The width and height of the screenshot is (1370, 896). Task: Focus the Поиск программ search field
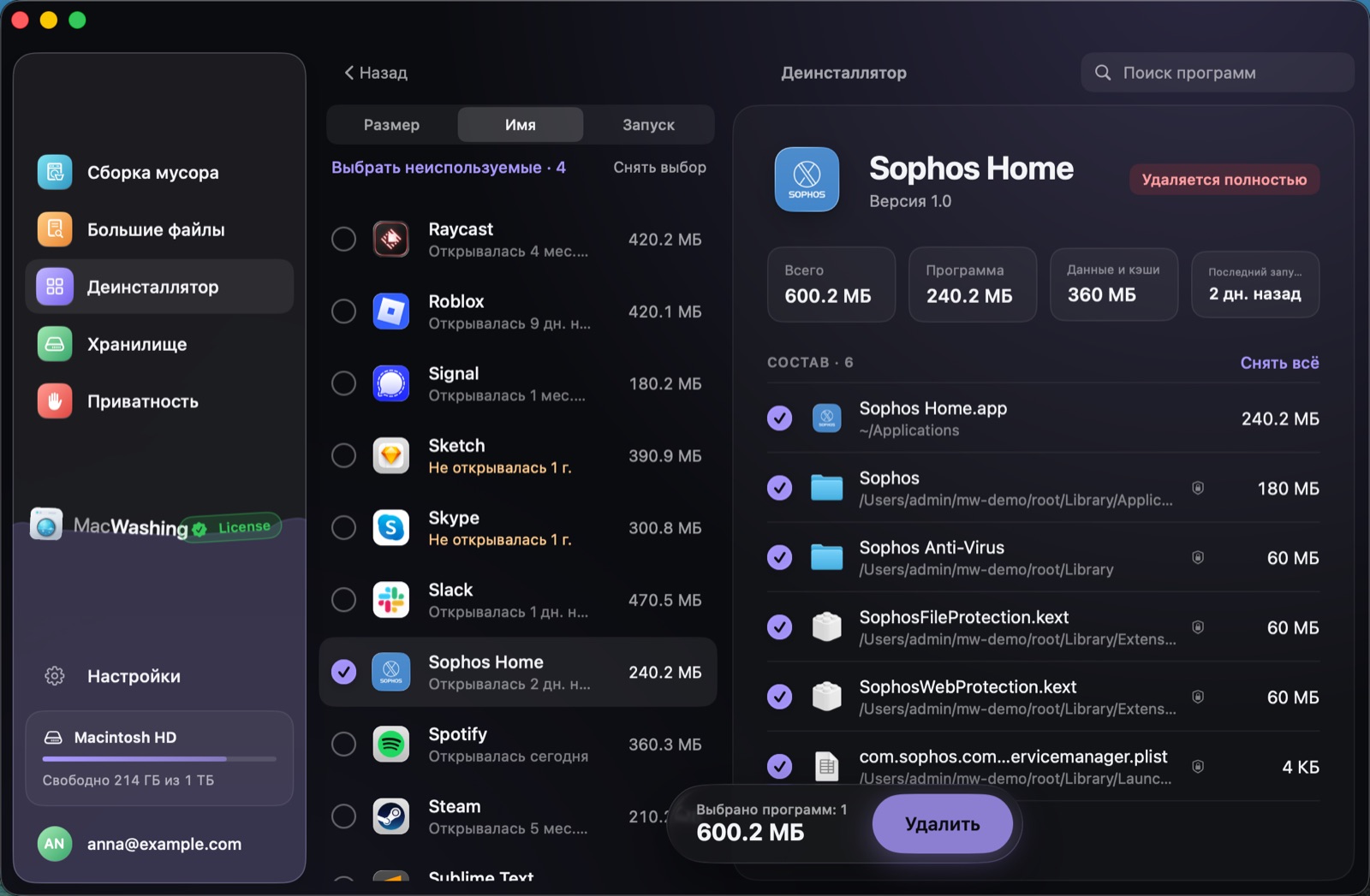(1217, 73)
